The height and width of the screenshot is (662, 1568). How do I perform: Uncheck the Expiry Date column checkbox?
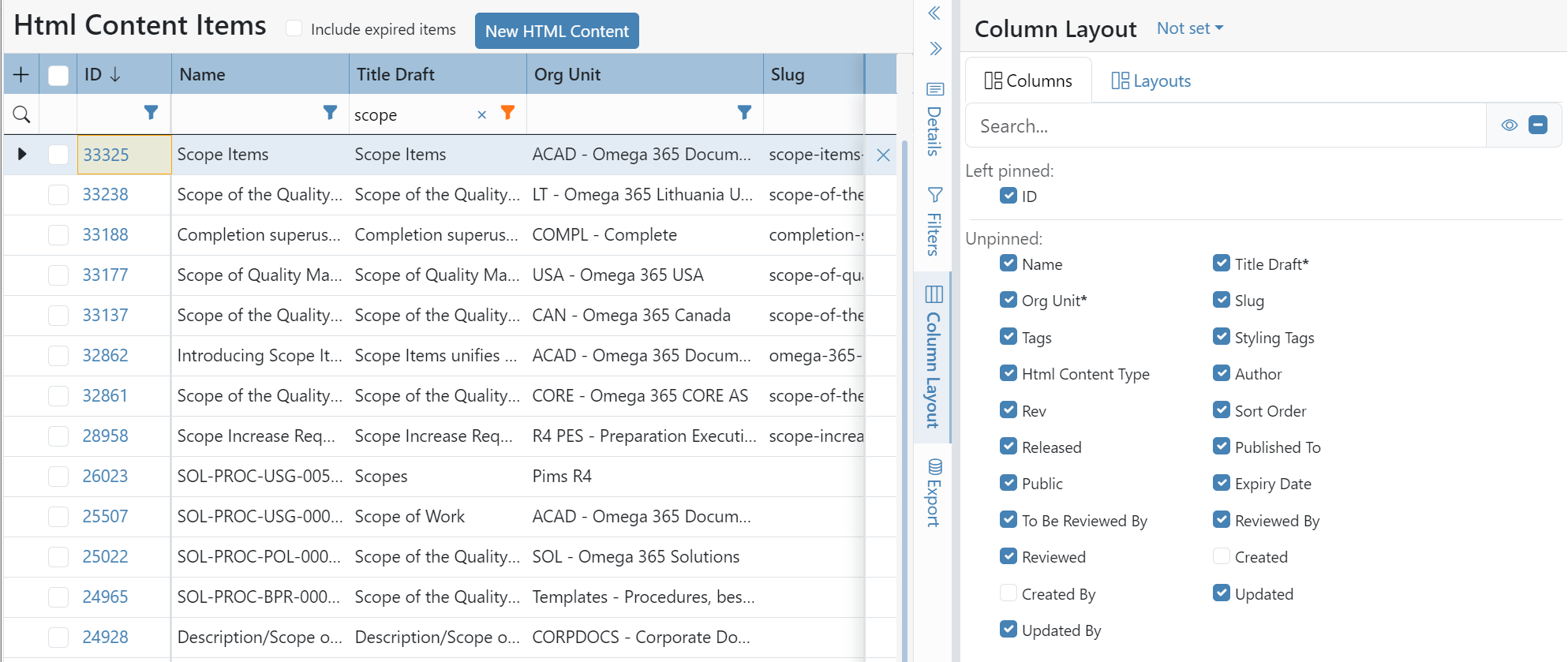coord(1221,483)
